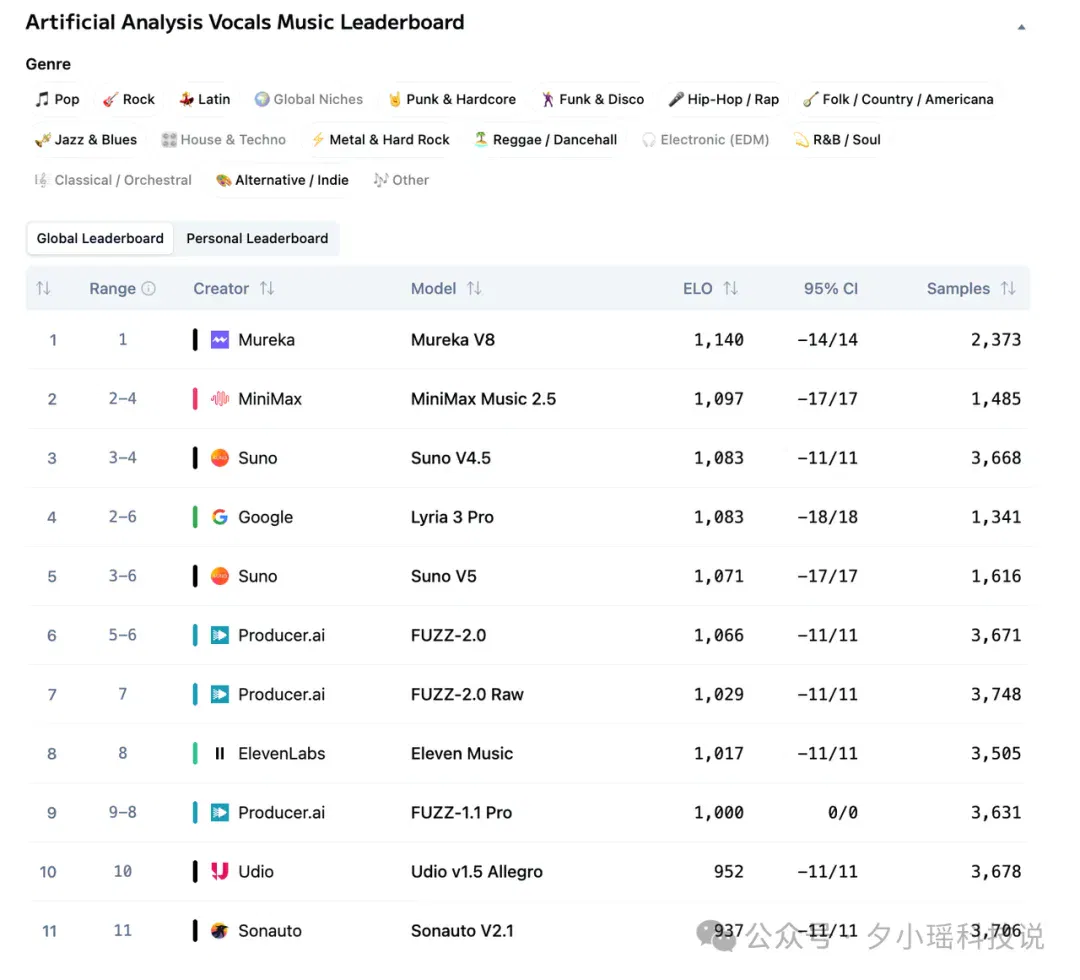
Task: Click the Mureka V8 model name
Action: tap(453, 340)
